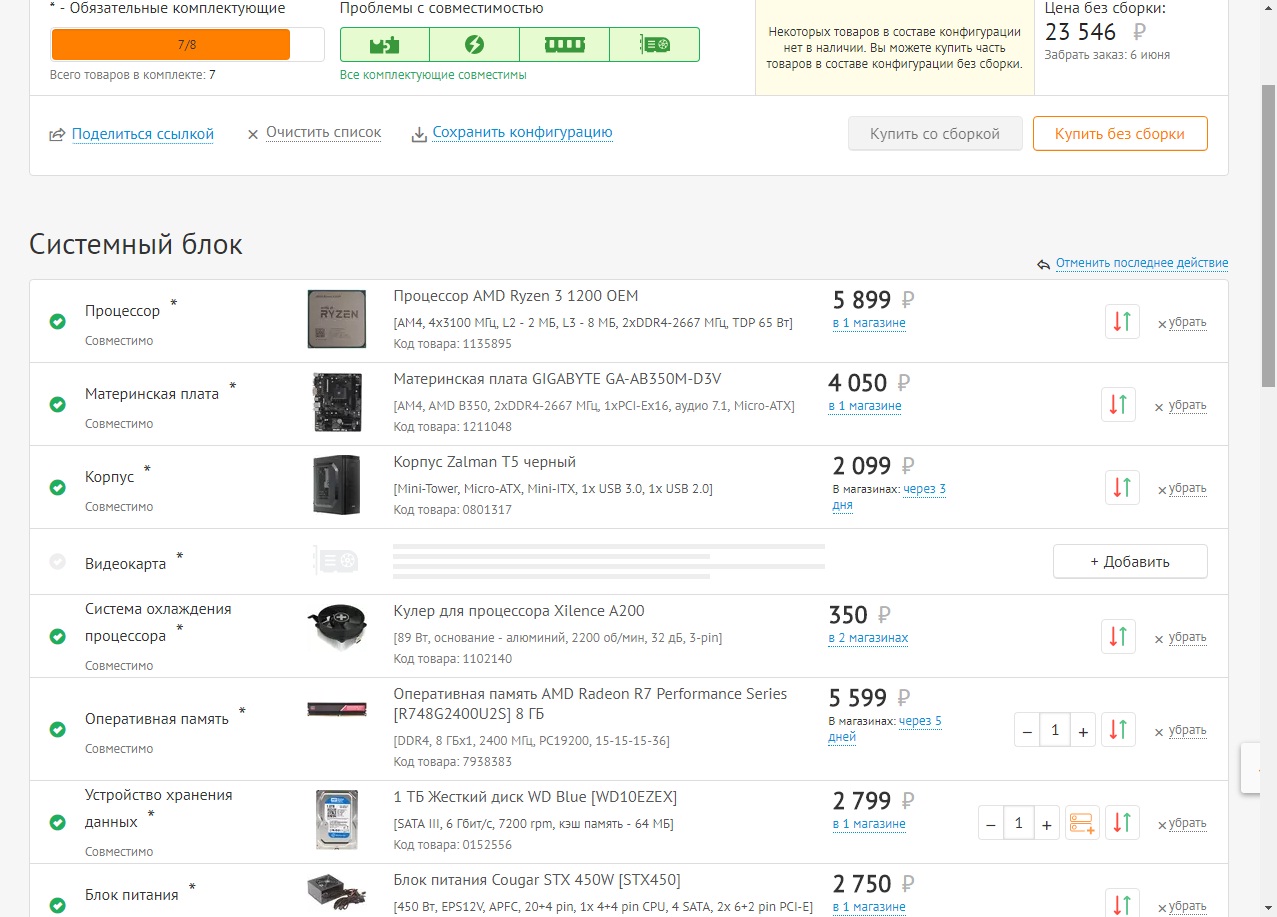This screenshot has height=917, width=1277.
Task: Open Кулер для процессора Xilence A200 title
Action: [519, 611]
